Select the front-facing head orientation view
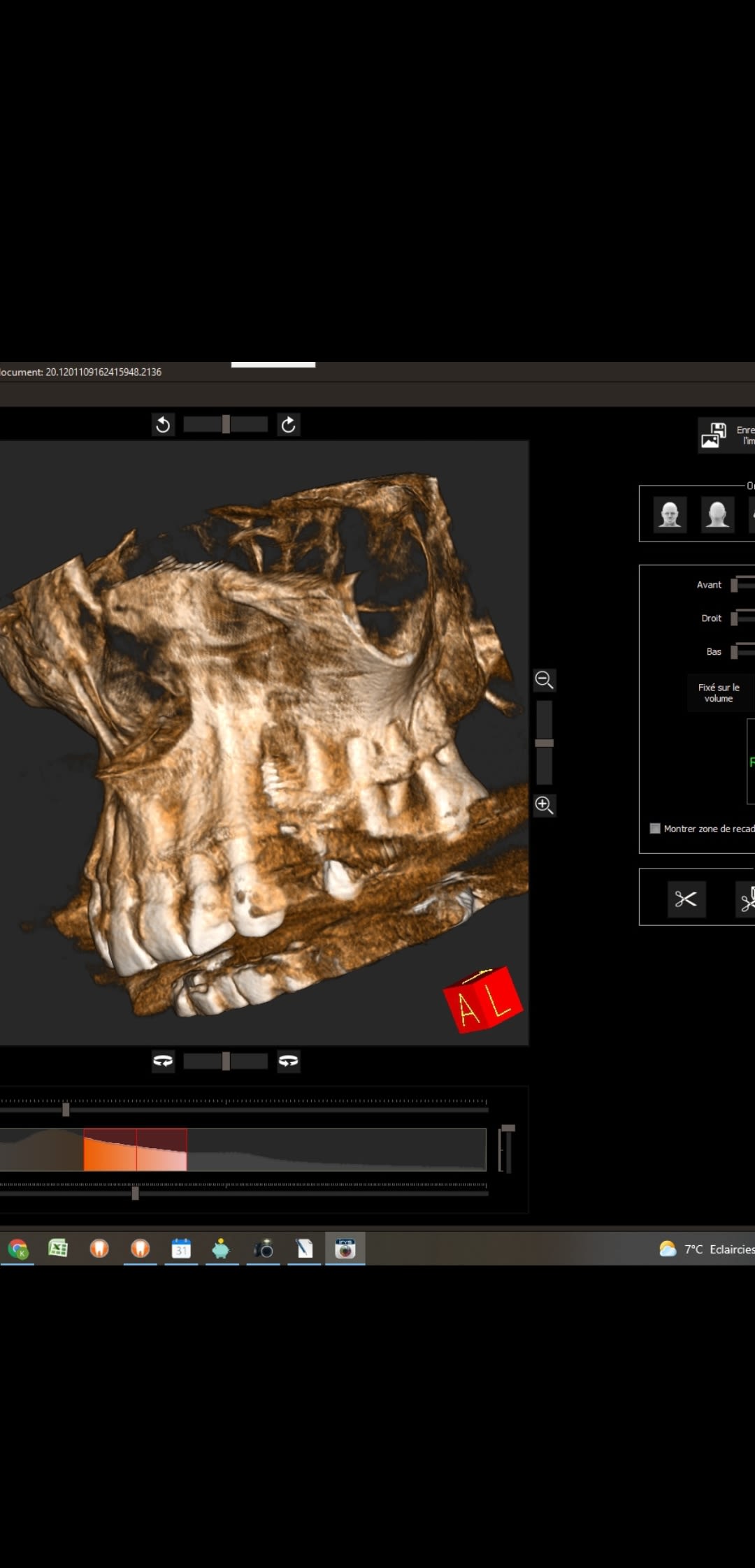Screen dimensions: 755x1568 [670, 515]
